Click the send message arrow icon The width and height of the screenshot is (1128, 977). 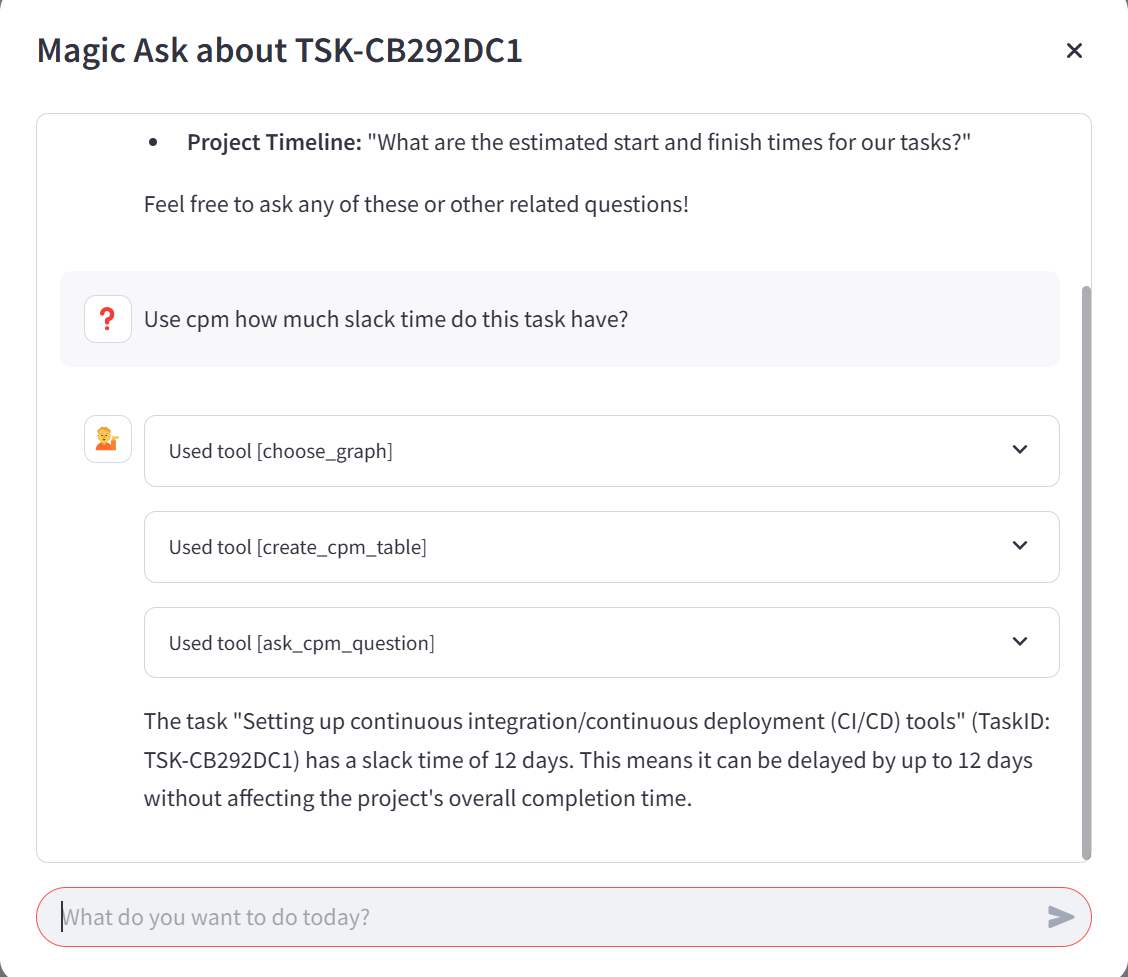1060,917
